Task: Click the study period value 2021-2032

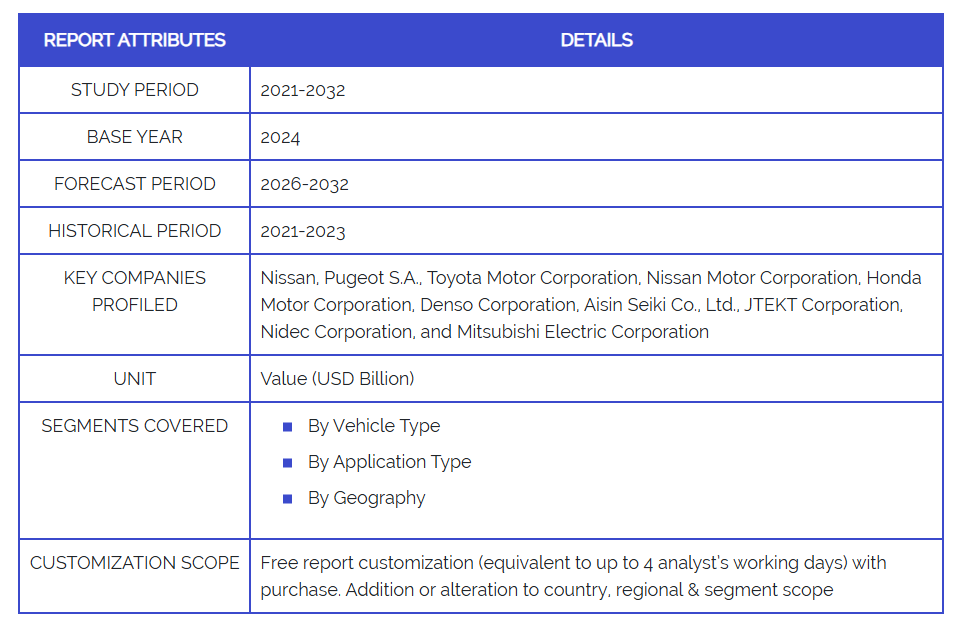Action: [303, 90]
